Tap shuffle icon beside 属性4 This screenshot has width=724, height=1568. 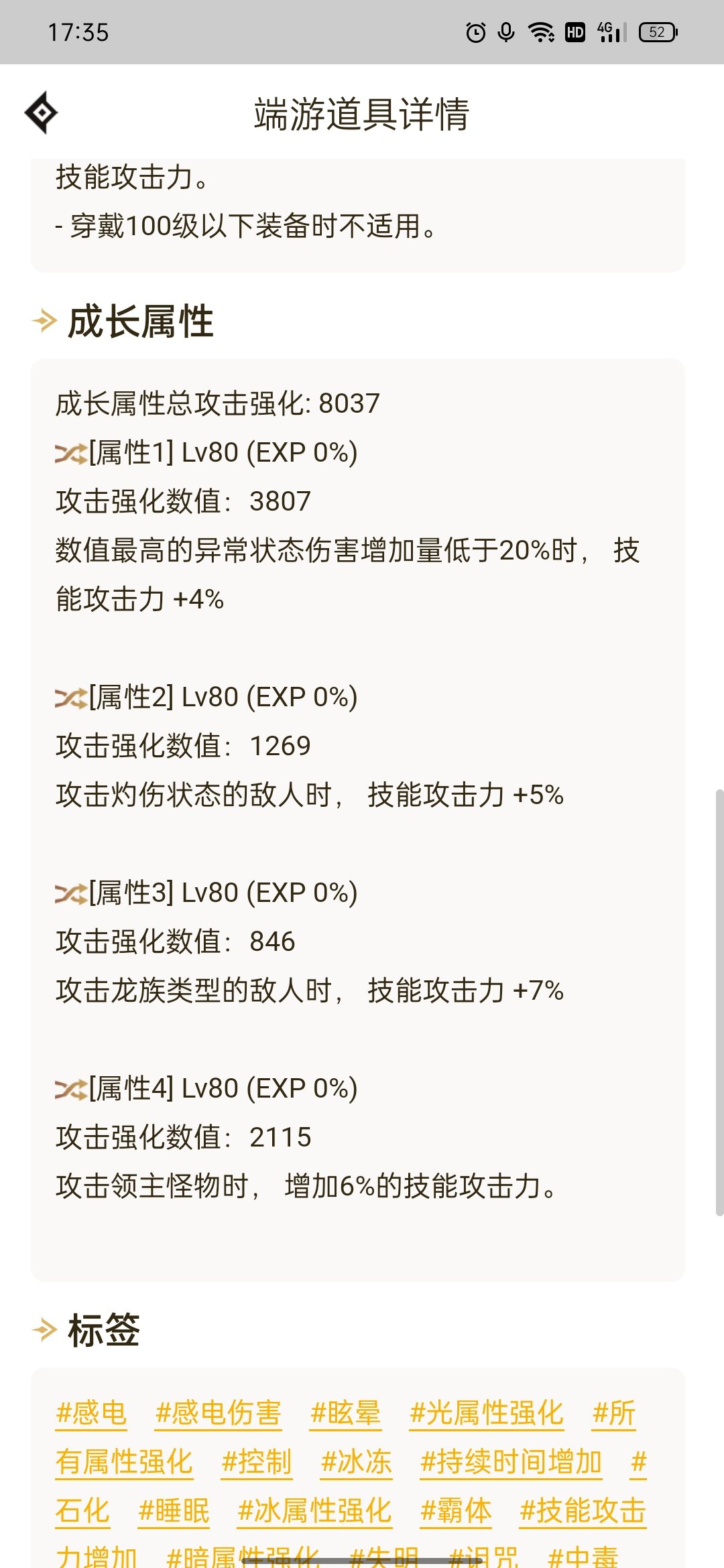(71, 1090)
